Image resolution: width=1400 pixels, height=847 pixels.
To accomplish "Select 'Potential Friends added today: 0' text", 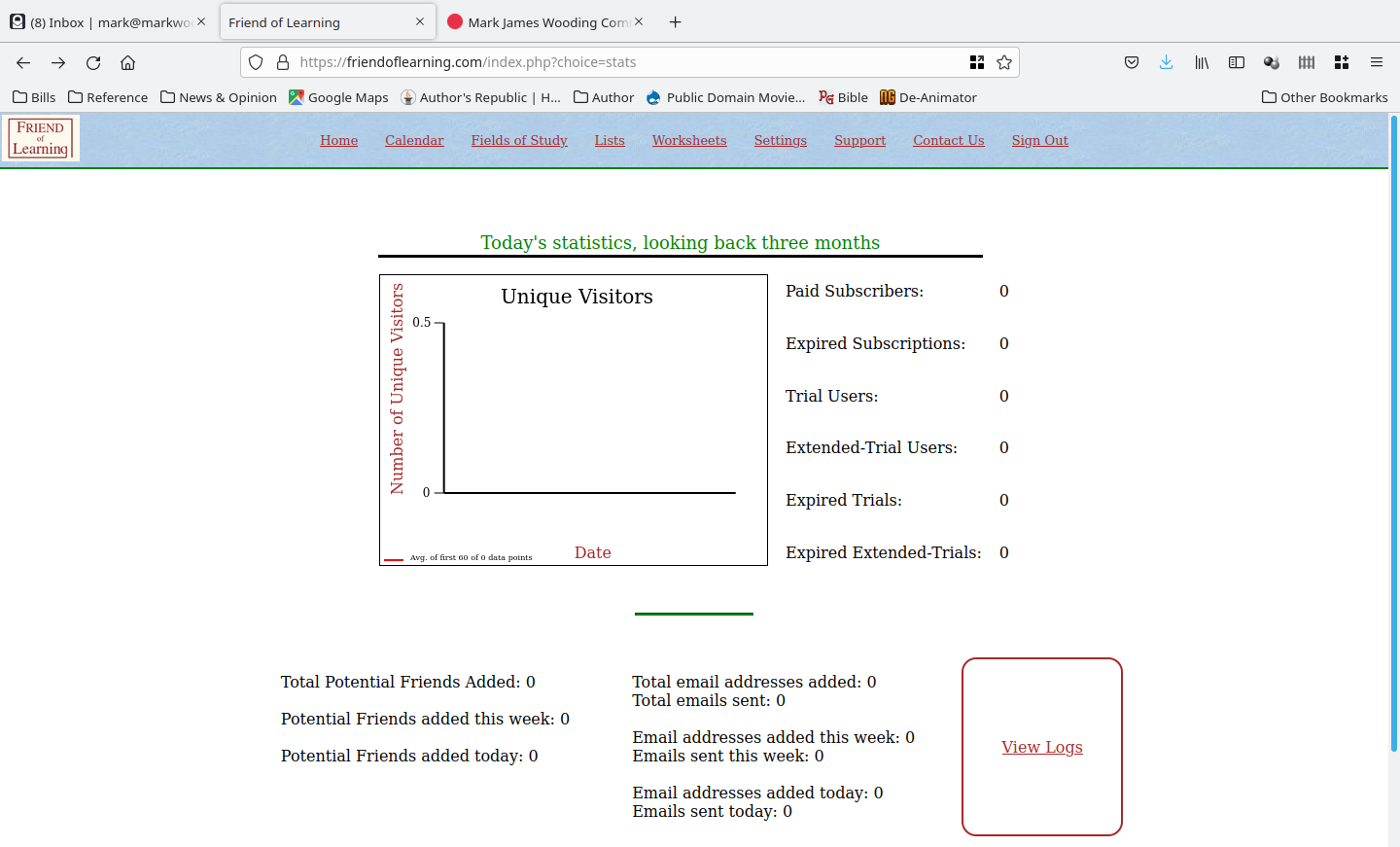I will (409, 756).
